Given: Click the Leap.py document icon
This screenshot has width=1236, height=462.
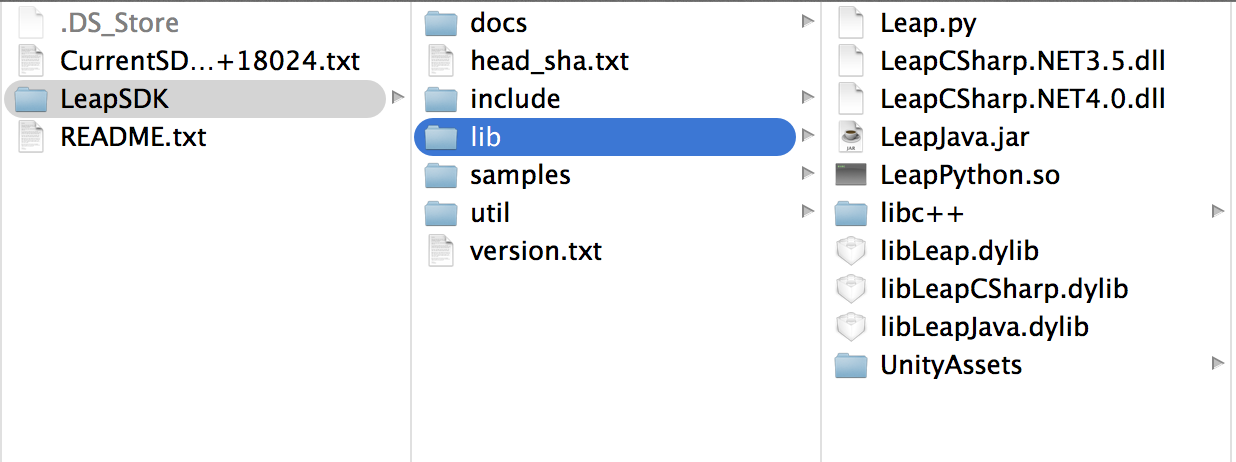Looking at the screenshot, I should point(850,23).
